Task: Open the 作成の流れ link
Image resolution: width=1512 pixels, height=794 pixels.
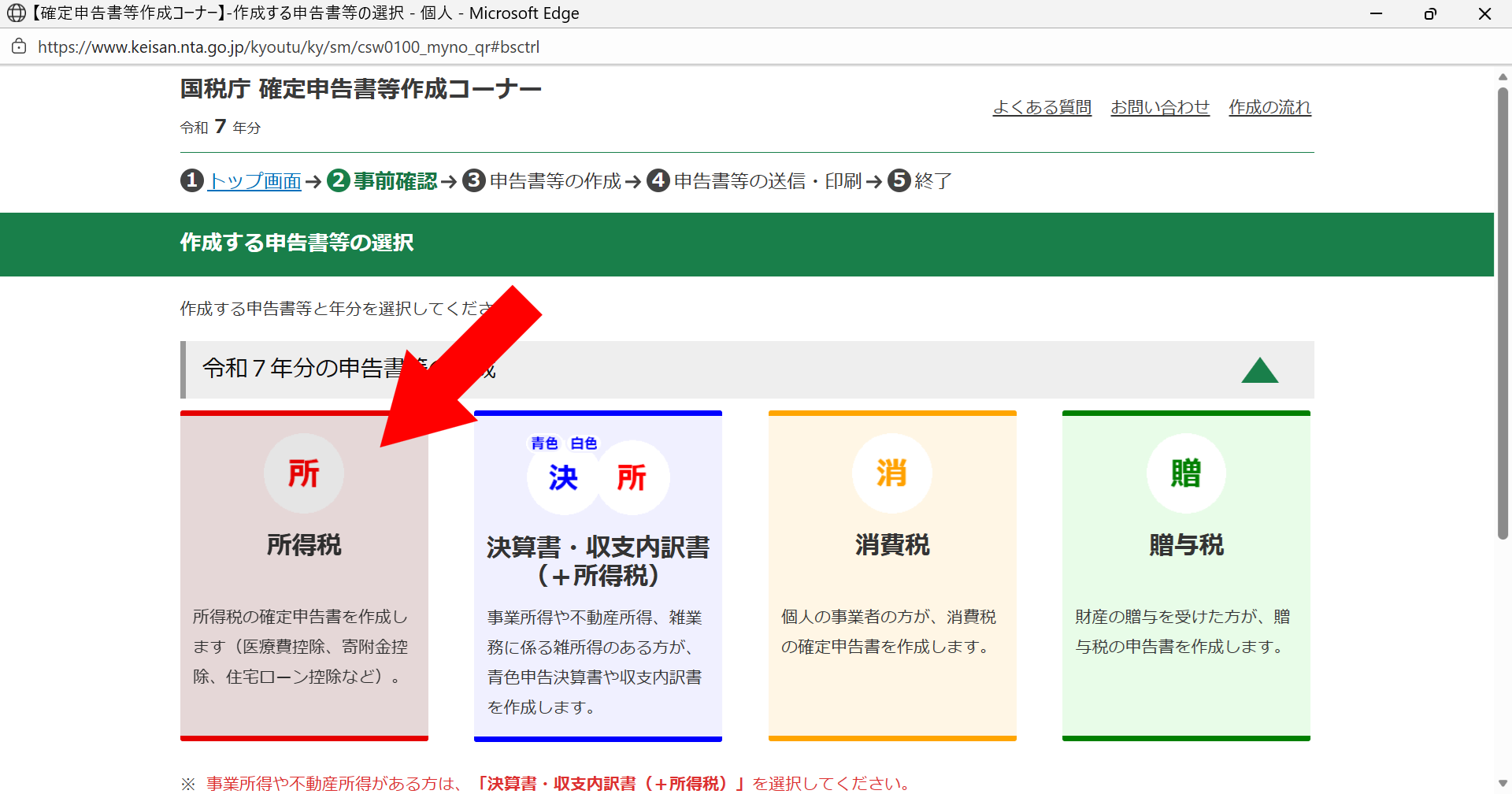Action: pyautogui.click(x=1269, y=107)
